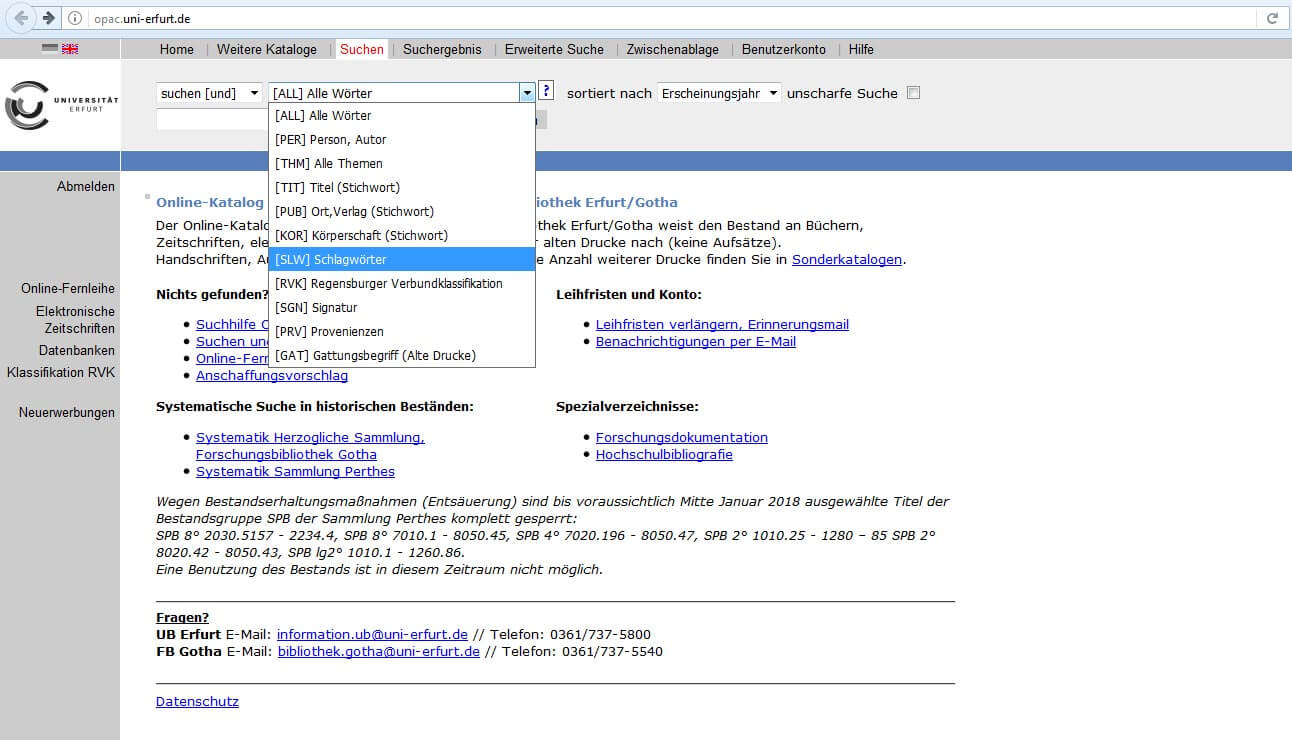
Task: Click the Universität Erfurt logo
Action: pyautogui.click(x=60, y=105)
